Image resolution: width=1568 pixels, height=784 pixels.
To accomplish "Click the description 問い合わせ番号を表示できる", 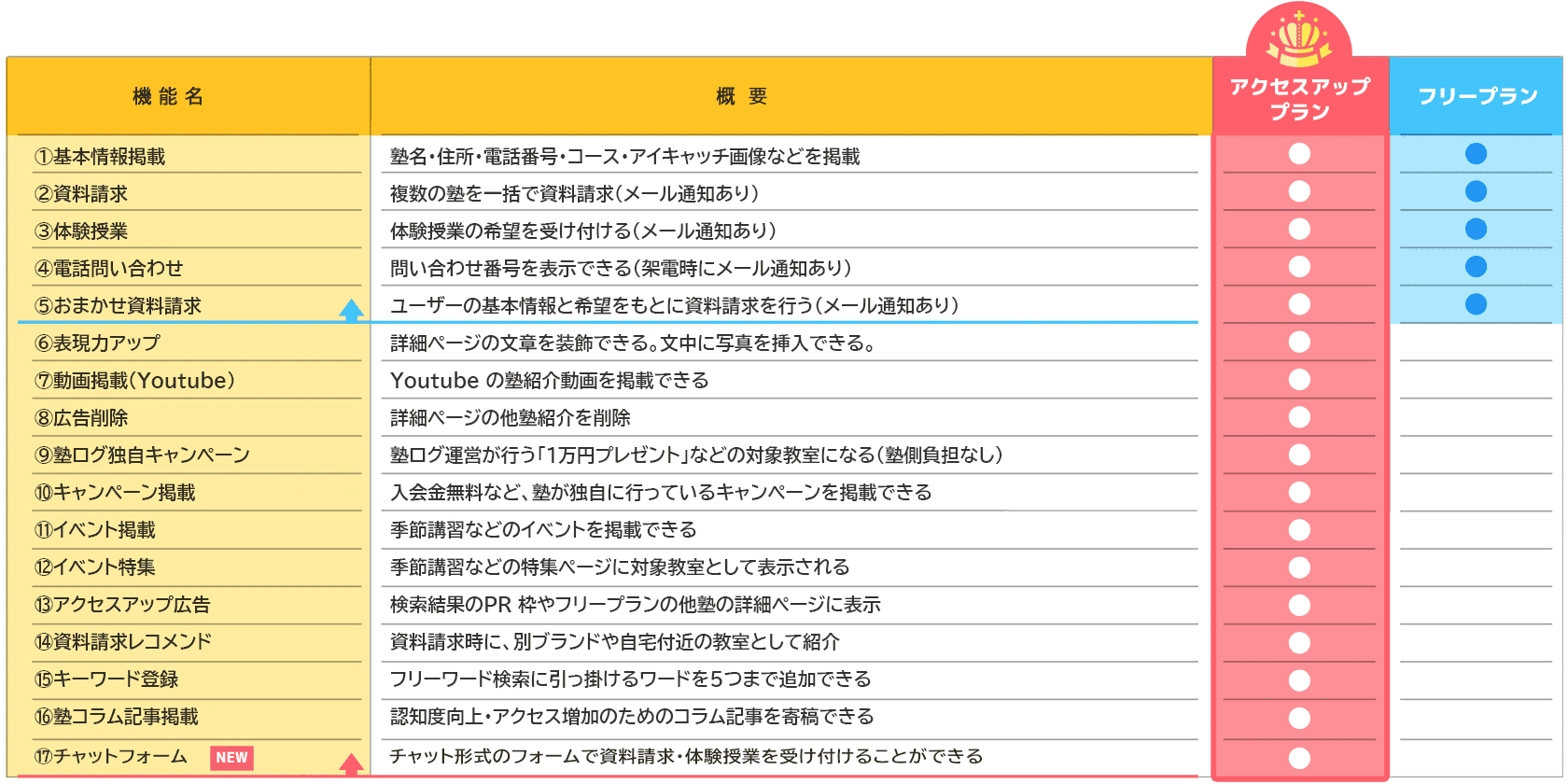I will tap(622, 269).
